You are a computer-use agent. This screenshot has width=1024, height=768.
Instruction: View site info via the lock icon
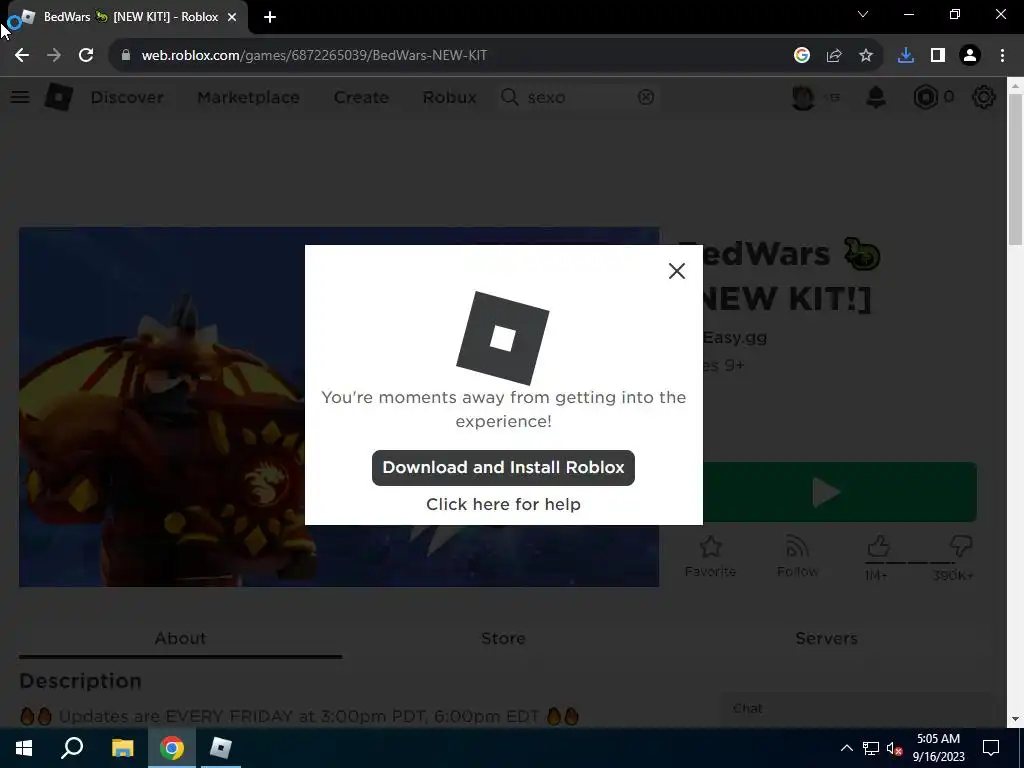(x=126, y=56)
